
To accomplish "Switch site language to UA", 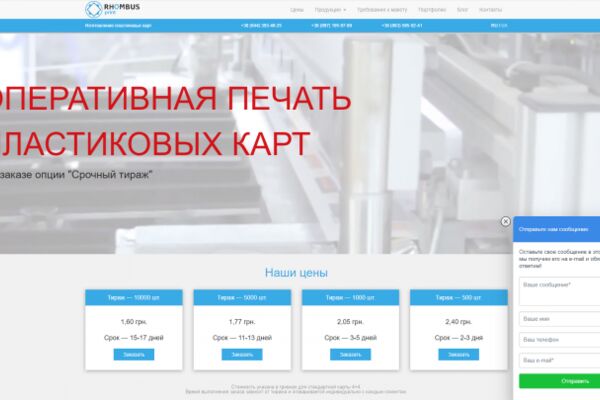I will 504,26.
